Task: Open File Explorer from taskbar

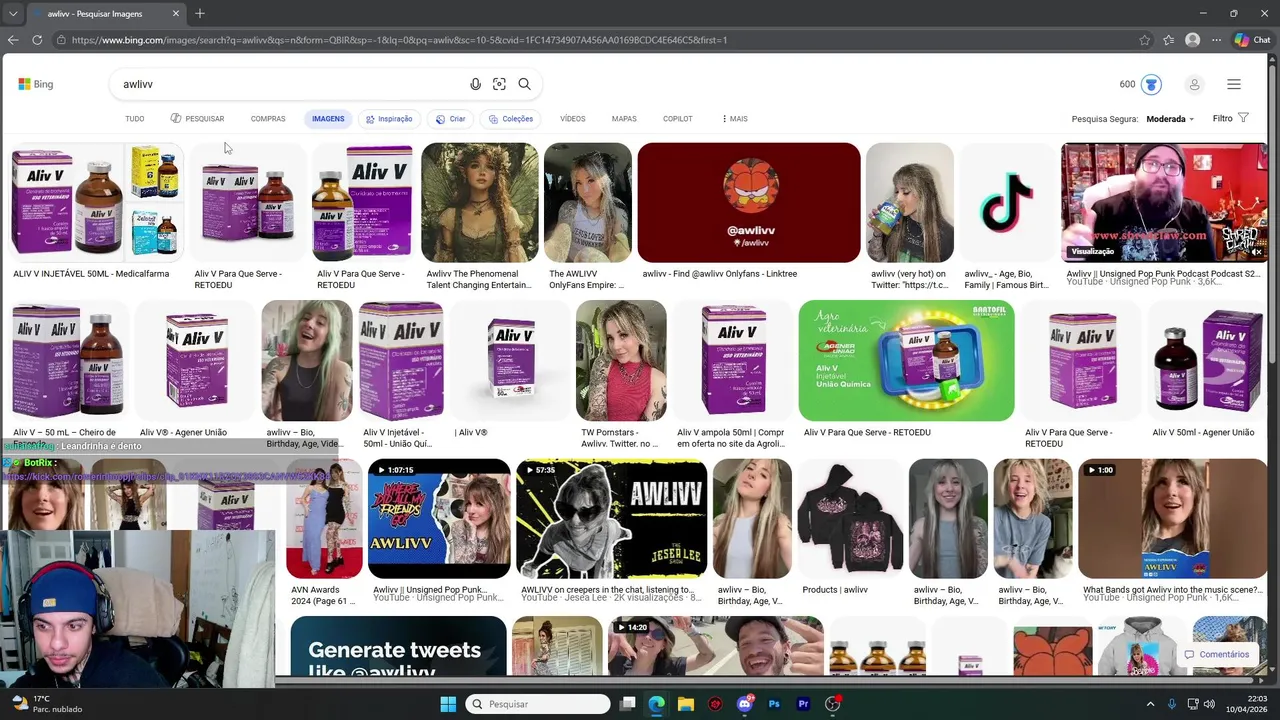Action: [x=686, y=704]
